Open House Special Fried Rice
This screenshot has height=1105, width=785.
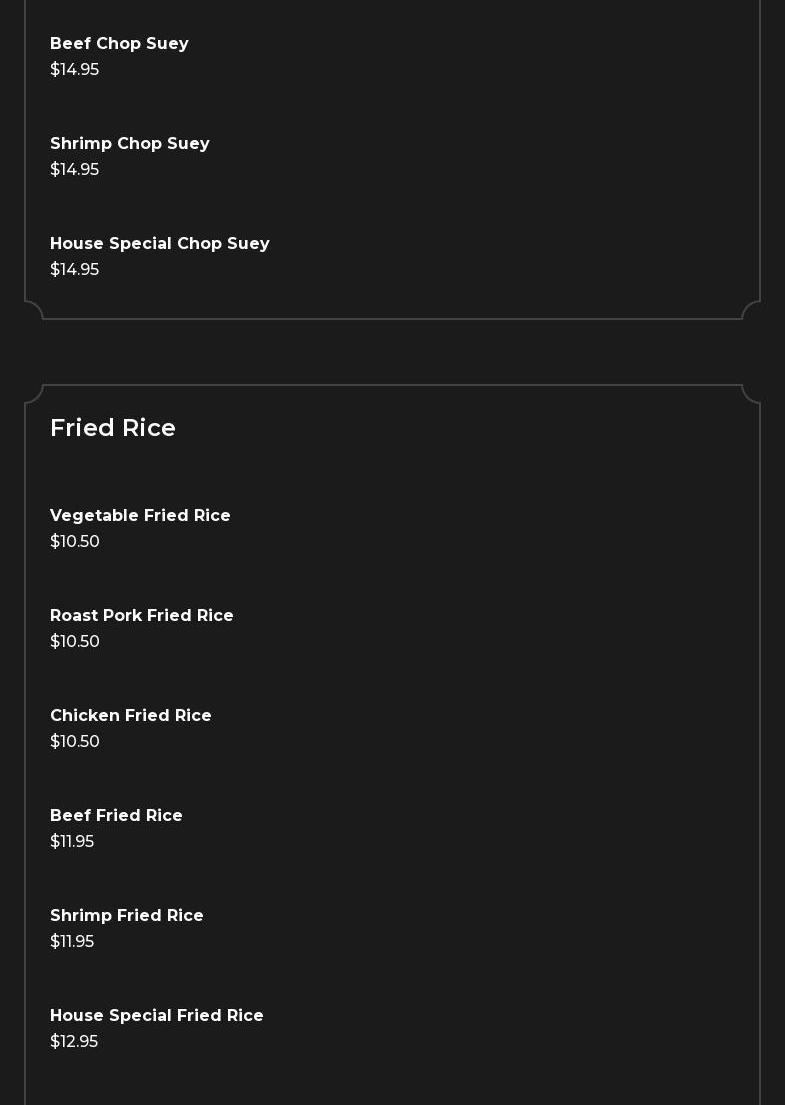click(156, 1016)
